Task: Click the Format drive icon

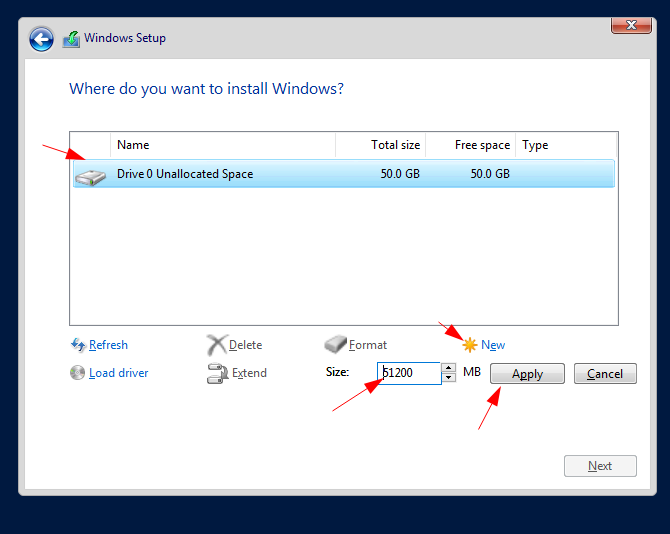Action: [335, 344]
